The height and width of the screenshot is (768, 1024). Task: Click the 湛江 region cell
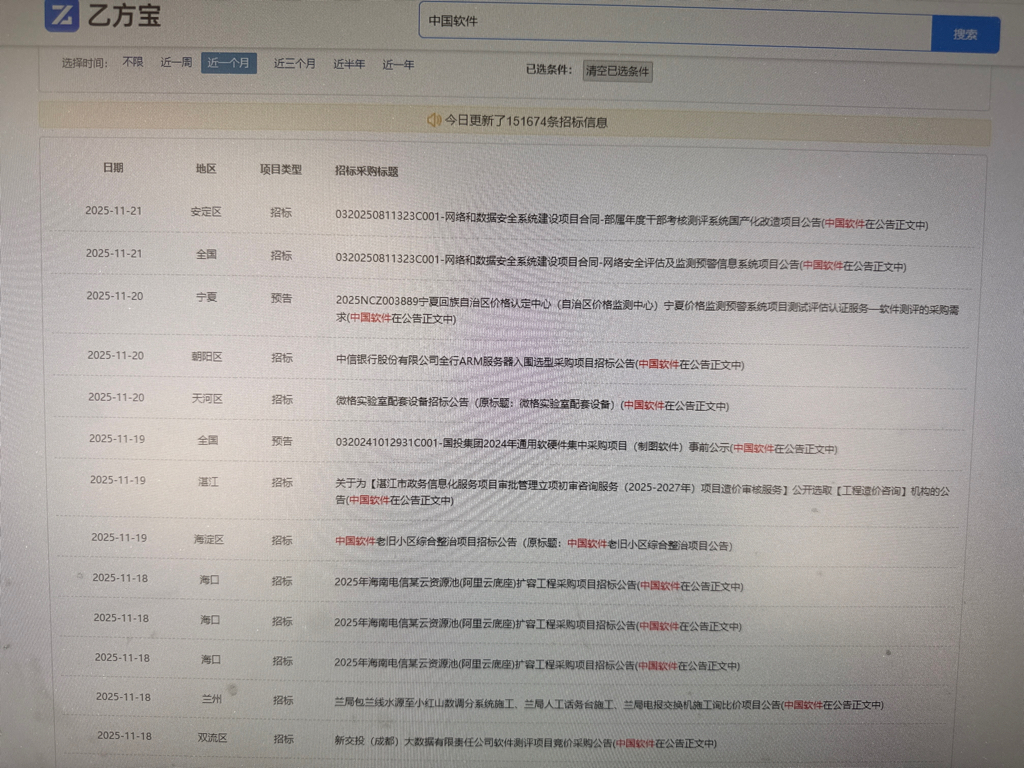(x=208, y=482)
